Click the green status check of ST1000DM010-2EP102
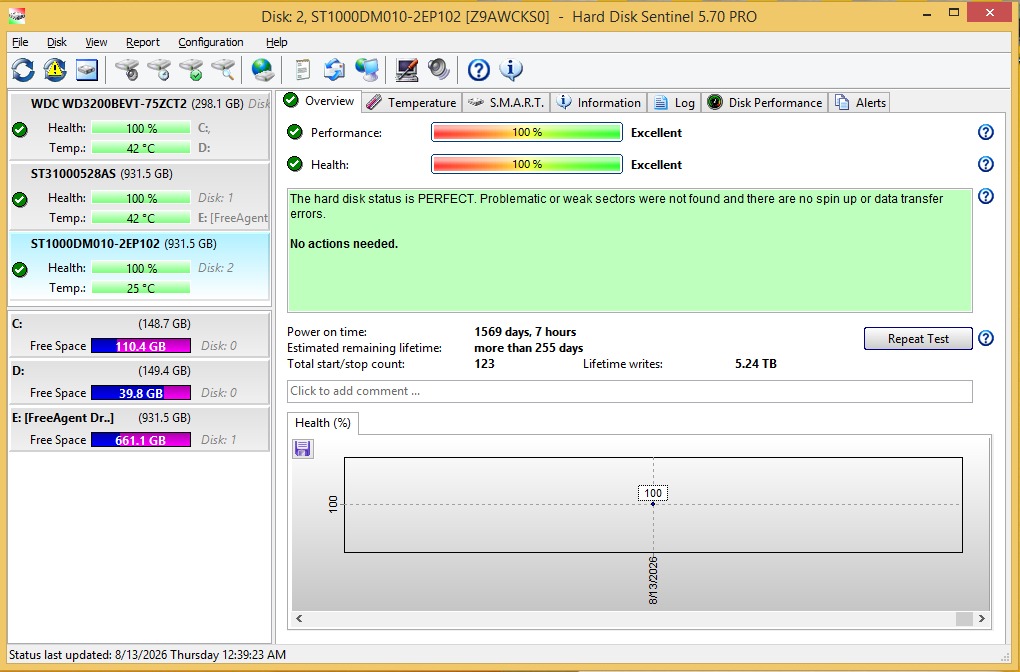 point(20,269)
